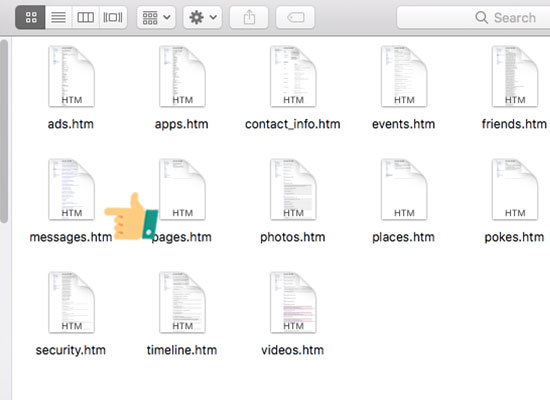Select the apps.htm file icon
This screenshot has width=550, height=400.
(x=182, y=76)
